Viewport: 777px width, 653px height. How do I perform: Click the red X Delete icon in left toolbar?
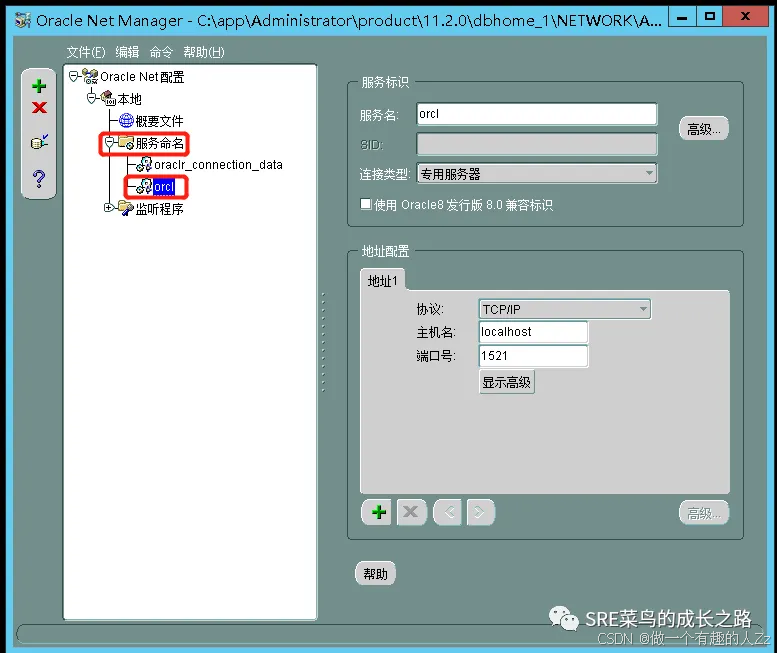click(x=39, y=108)
